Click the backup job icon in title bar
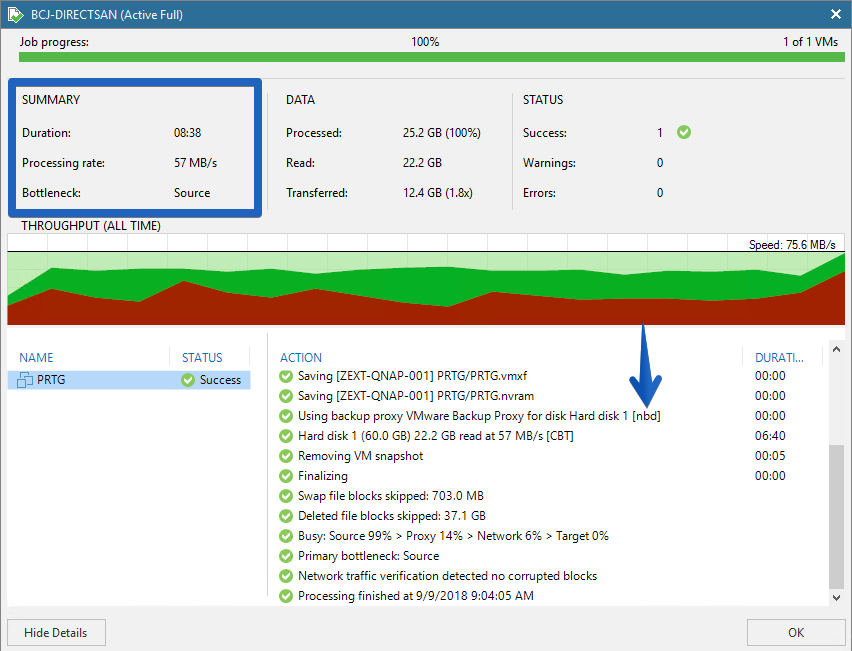The image size is (852, 651). [x=15, y=15]
